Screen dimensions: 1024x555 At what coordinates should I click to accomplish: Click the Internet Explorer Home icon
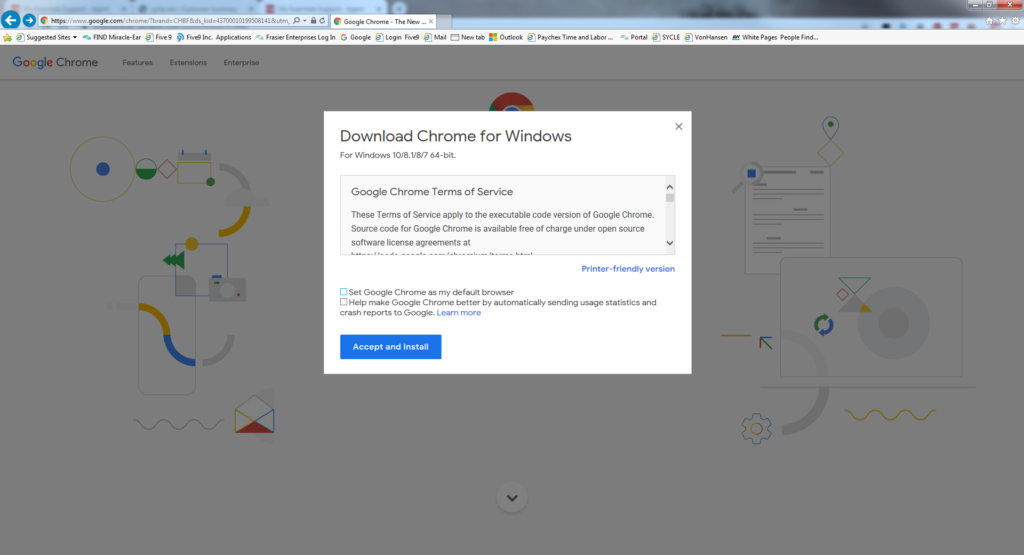[x=989, y=21]
